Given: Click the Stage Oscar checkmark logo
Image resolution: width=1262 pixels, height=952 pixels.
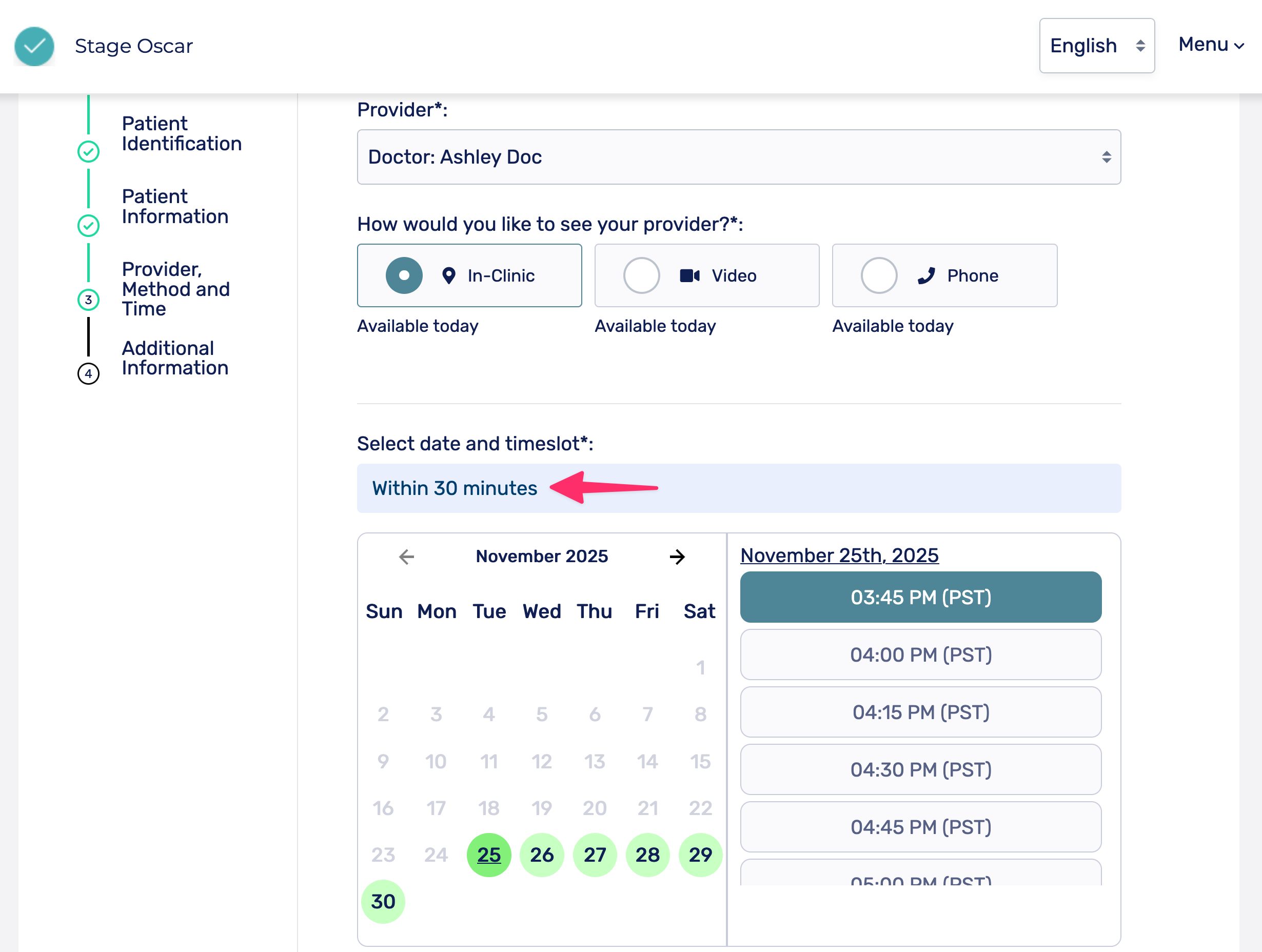Looking at the screenshot, I should pyautogui.click(x=34, y=46).
